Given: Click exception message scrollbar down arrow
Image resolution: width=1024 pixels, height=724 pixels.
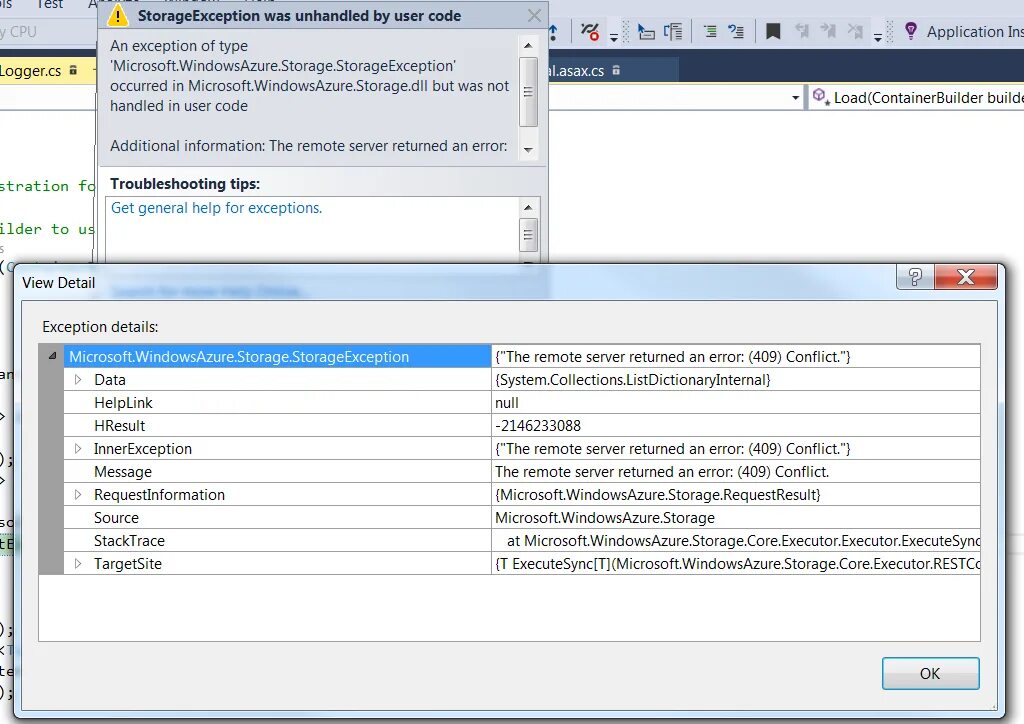Looking at the screenshot, I should coord(528,150).
